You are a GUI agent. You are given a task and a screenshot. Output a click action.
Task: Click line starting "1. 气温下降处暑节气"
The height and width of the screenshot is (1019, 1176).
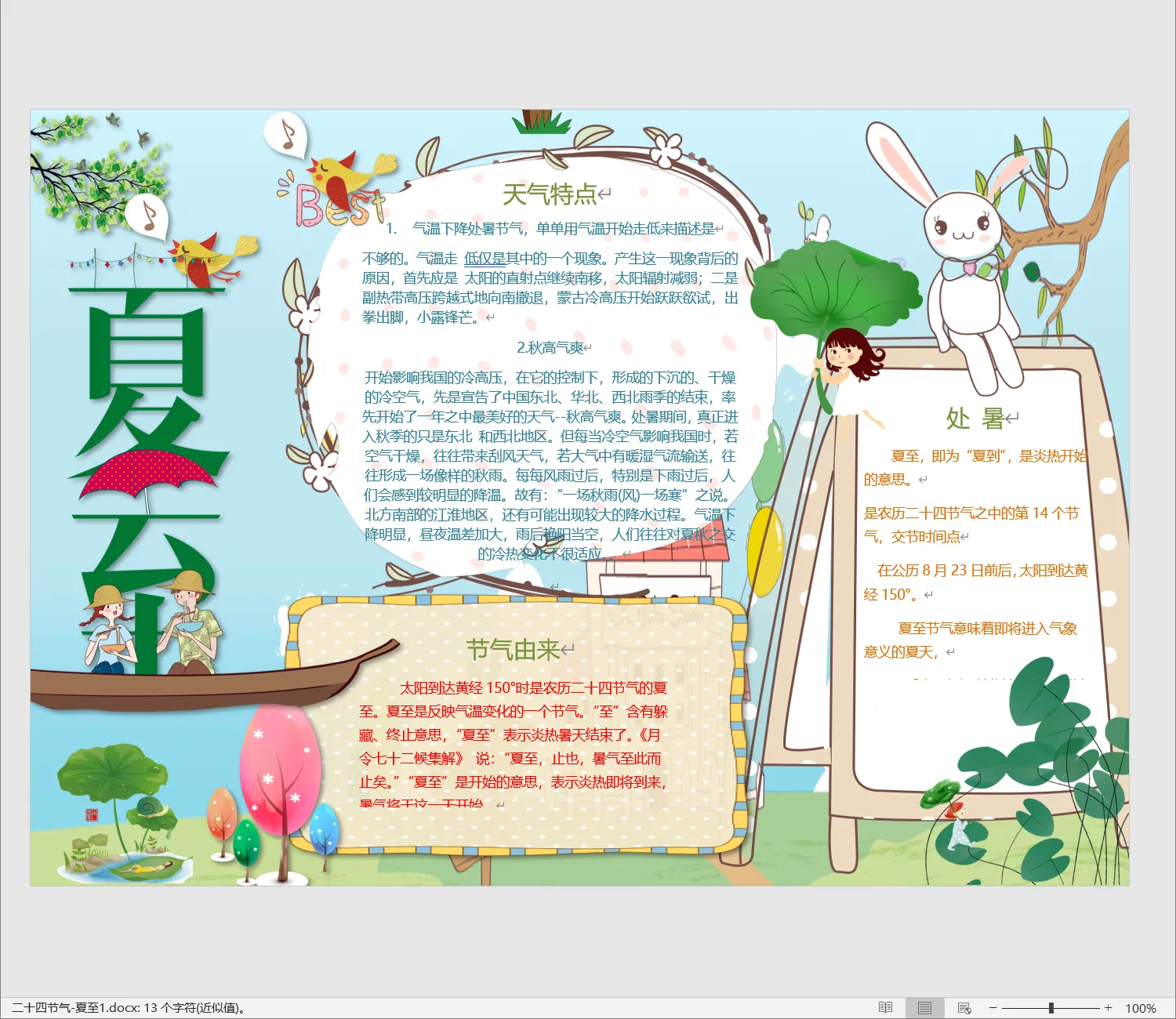click(x=550, y=229)
